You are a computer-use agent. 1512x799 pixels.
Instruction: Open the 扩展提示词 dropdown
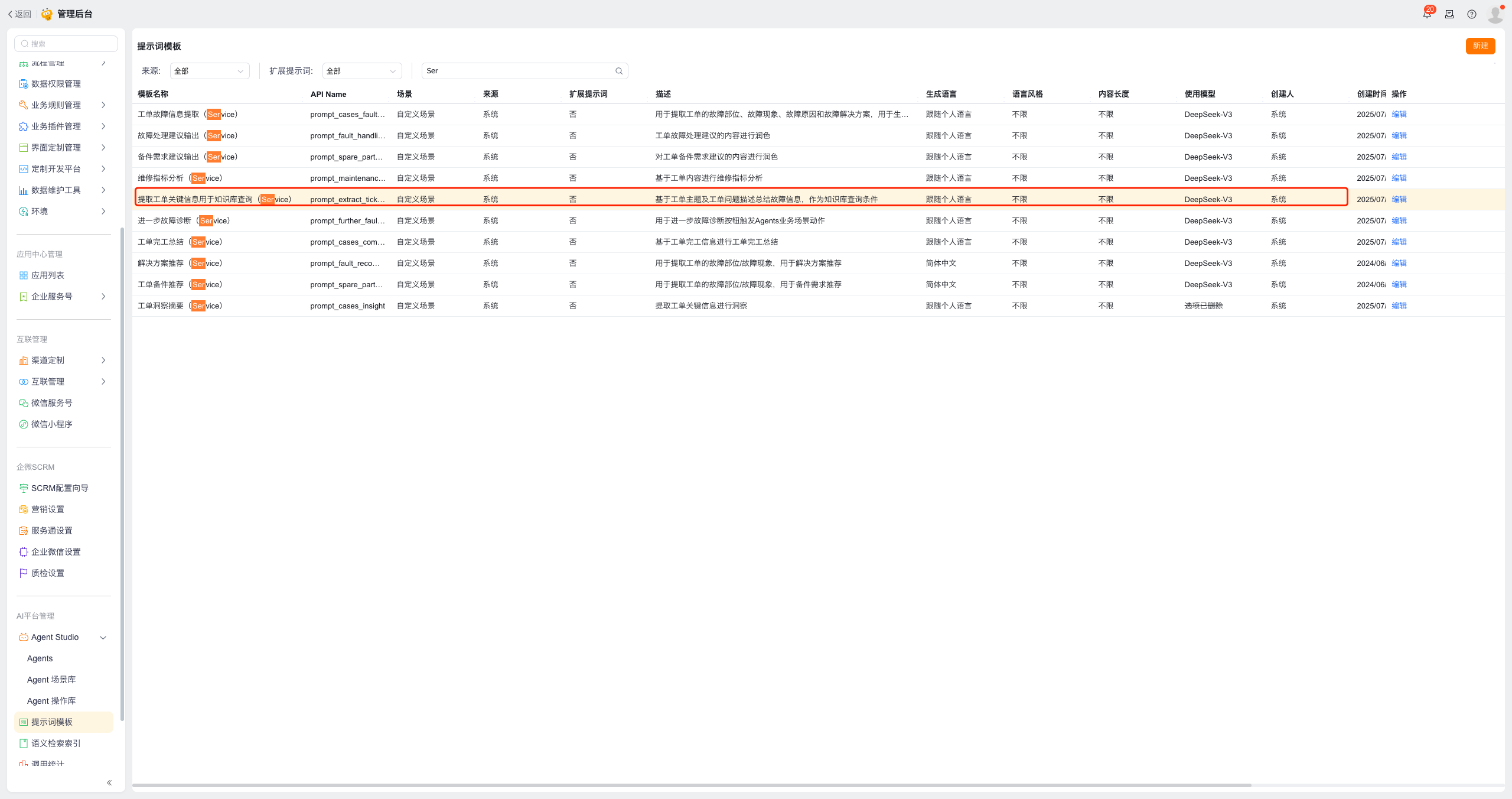tap(361, 71)
